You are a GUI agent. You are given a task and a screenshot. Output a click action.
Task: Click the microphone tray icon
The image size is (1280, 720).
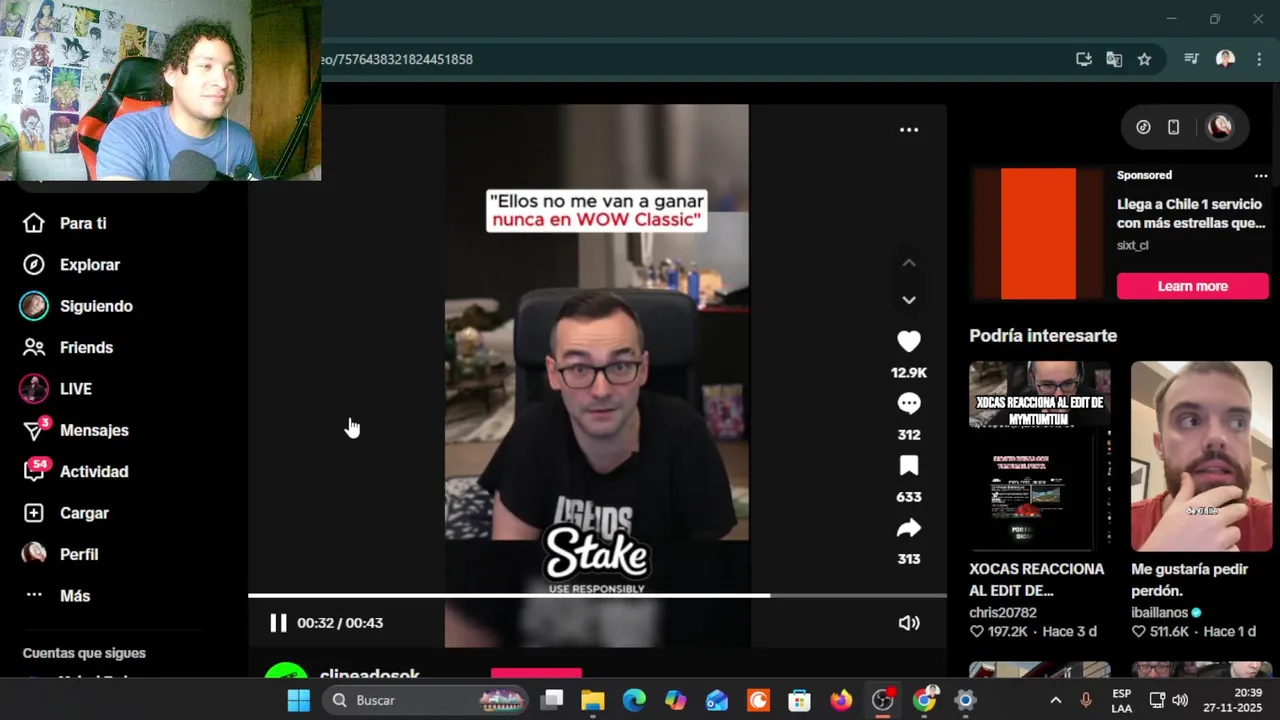(x=1086, y=700)
